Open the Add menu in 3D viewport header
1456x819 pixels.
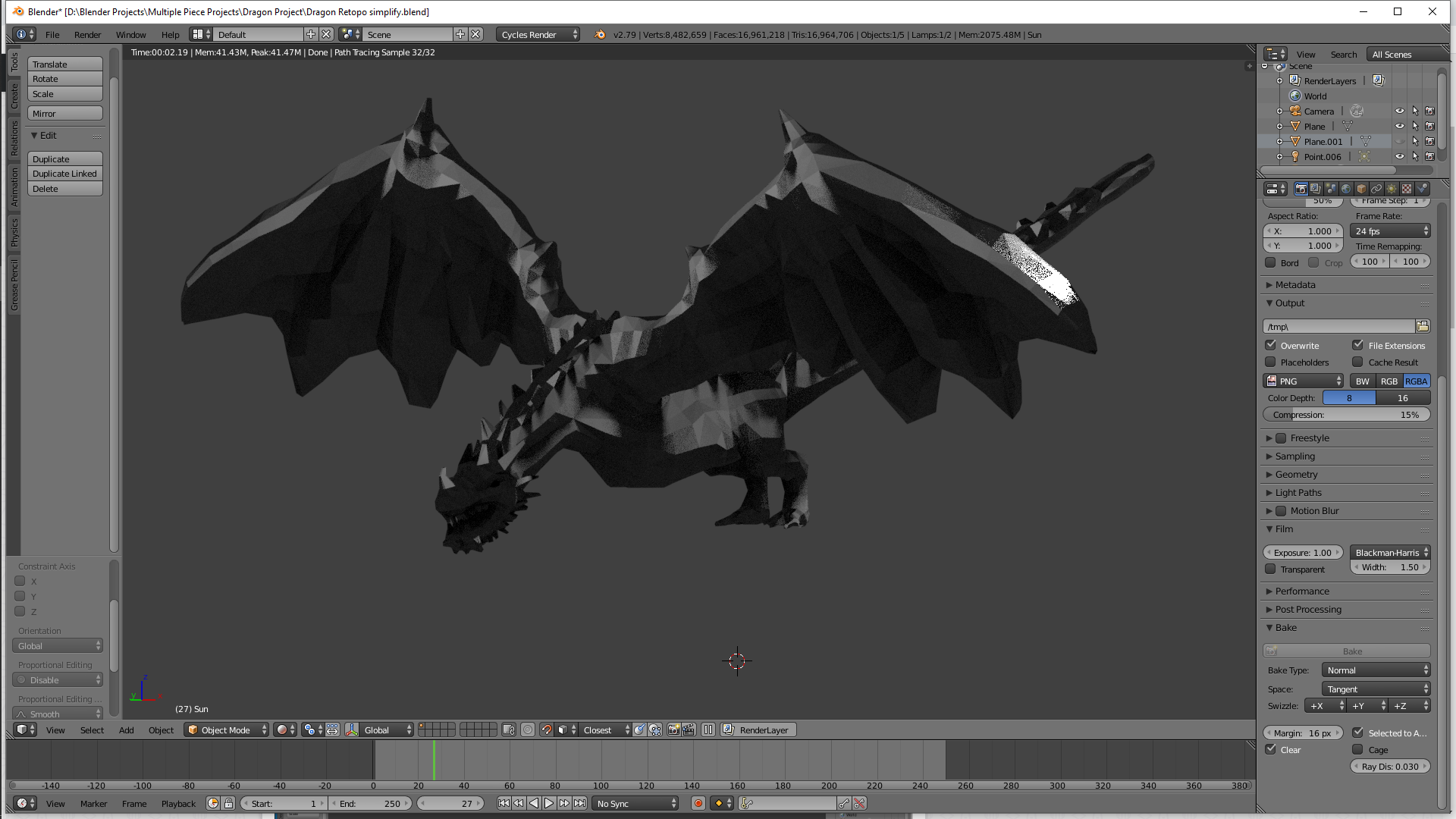[126, 730]
